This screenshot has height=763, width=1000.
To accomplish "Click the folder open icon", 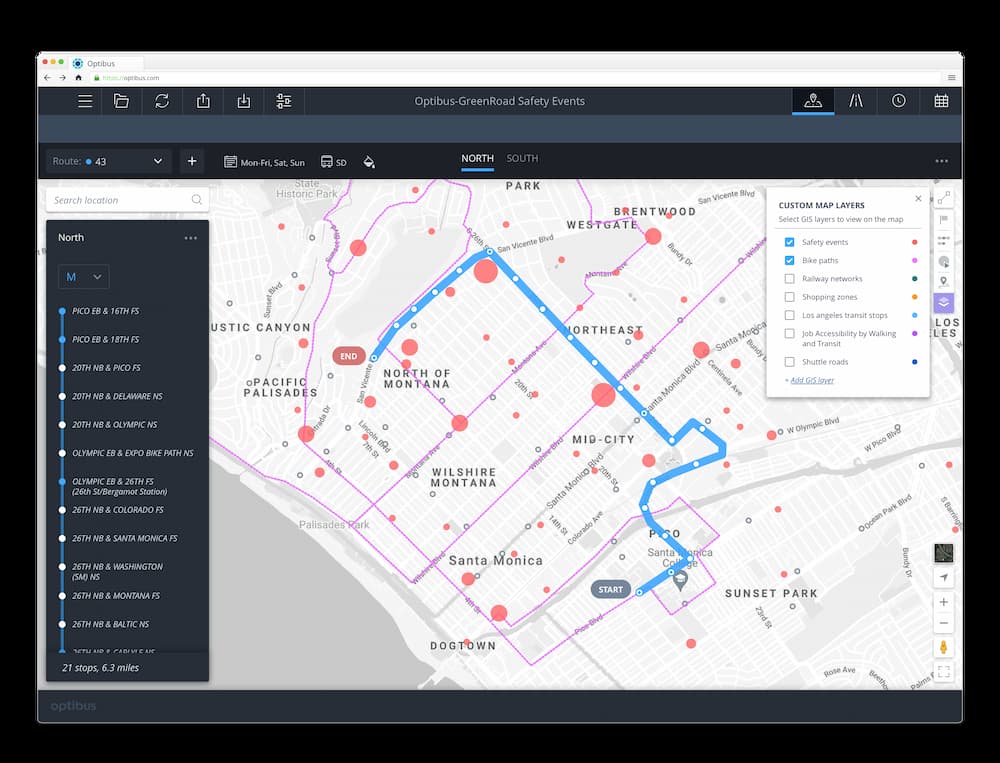I will [122, 101].
